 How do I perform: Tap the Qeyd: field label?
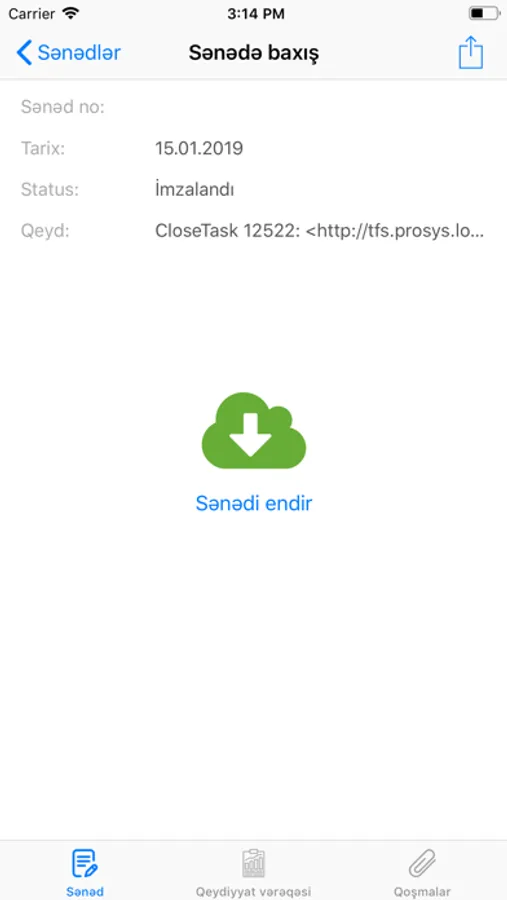(x=45, y=231)
